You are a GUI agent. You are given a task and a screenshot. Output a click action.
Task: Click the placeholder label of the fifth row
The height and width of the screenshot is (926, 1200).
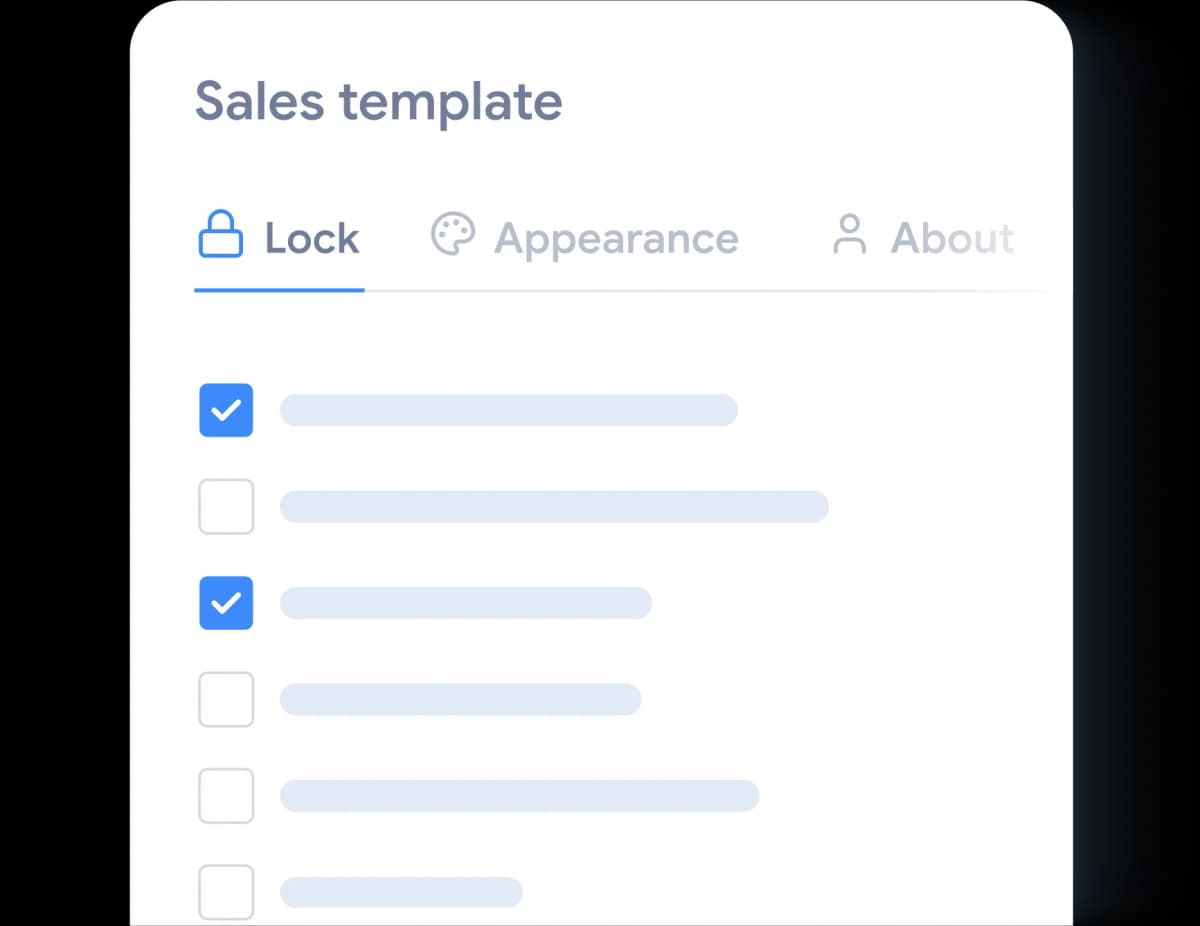519,795
